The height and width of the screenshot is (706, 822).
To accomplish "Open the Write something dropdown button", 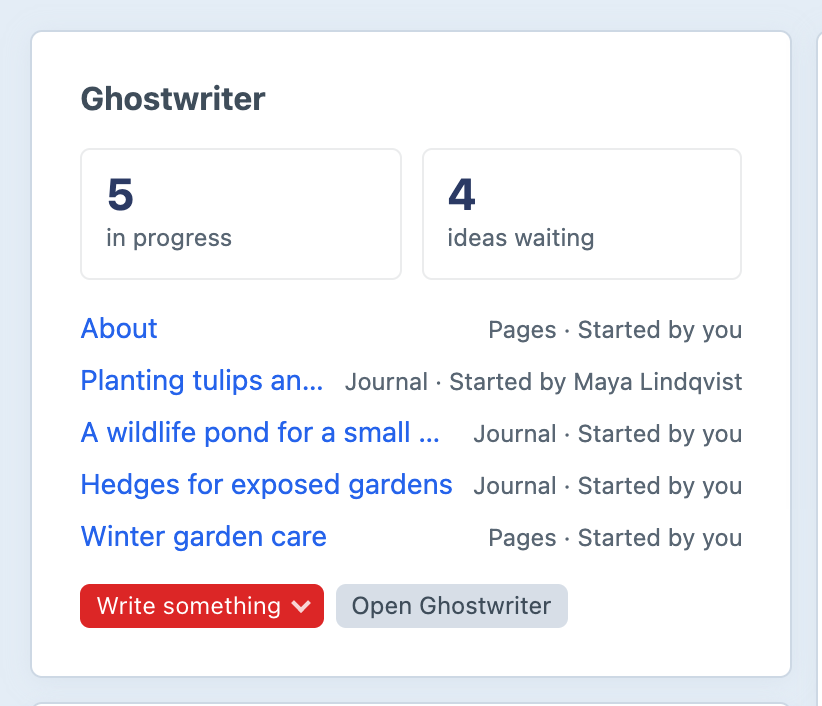I will 202,606.
